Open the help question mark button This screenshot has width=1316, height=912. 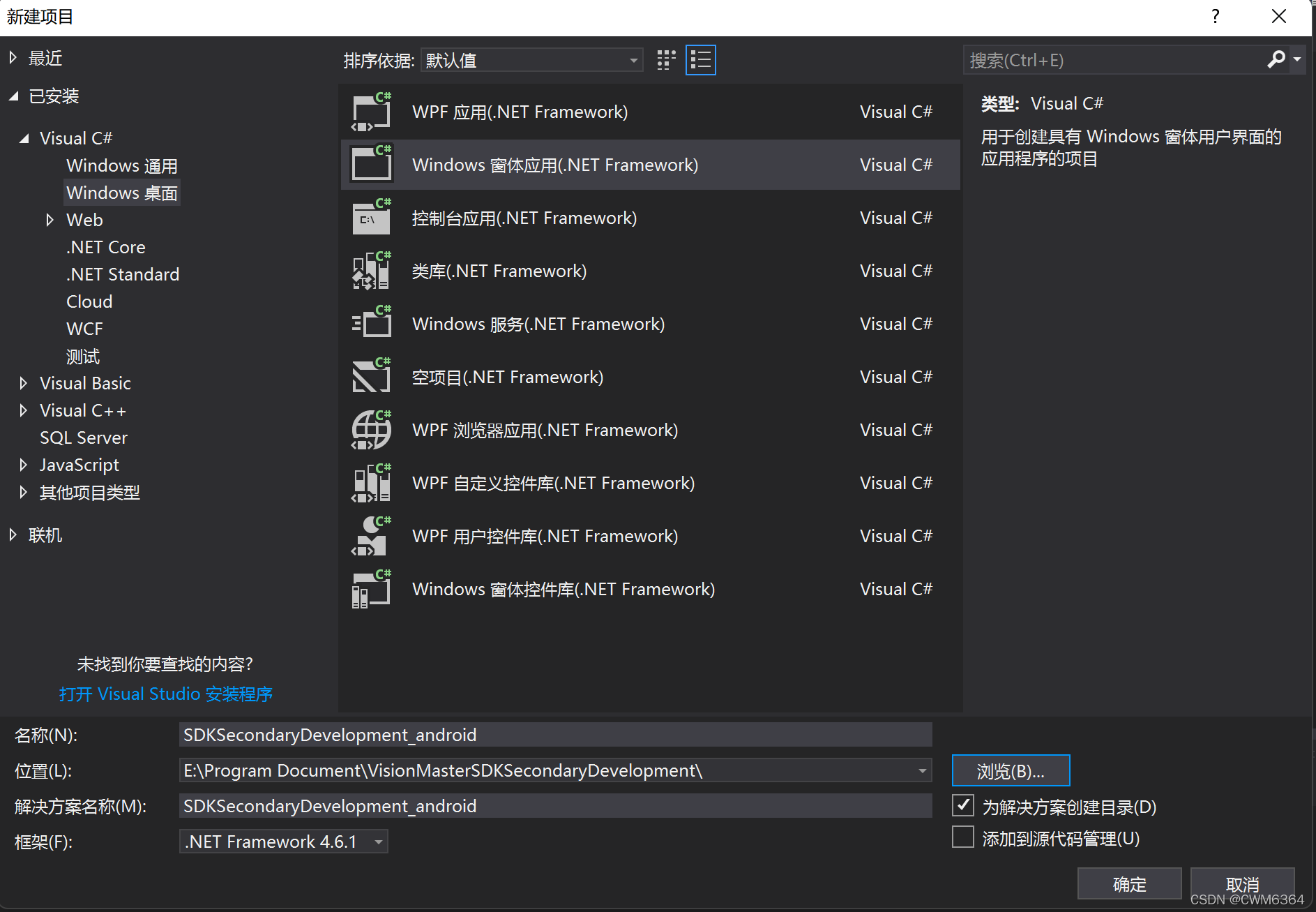pyautogui.click(x=1216, y=17)
